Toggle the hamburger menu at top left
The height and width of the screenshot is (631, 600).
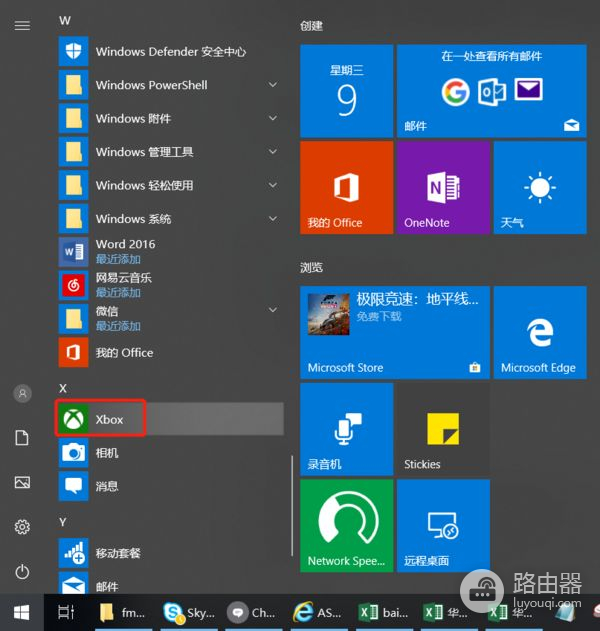pyautogui.click(x=22, y=25)
